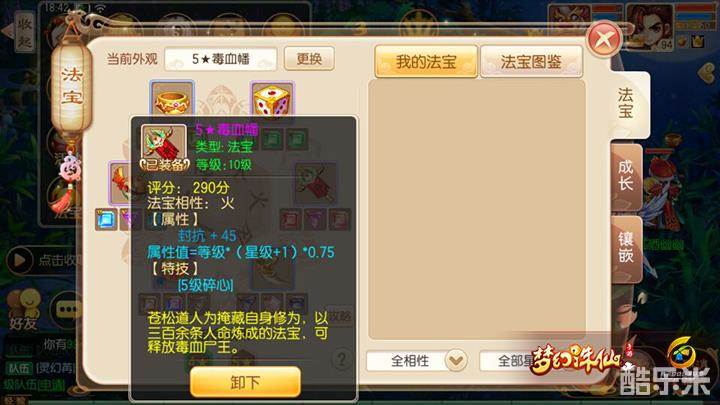
Task: Switch to 我的法宝 tab
Action: 426,62
